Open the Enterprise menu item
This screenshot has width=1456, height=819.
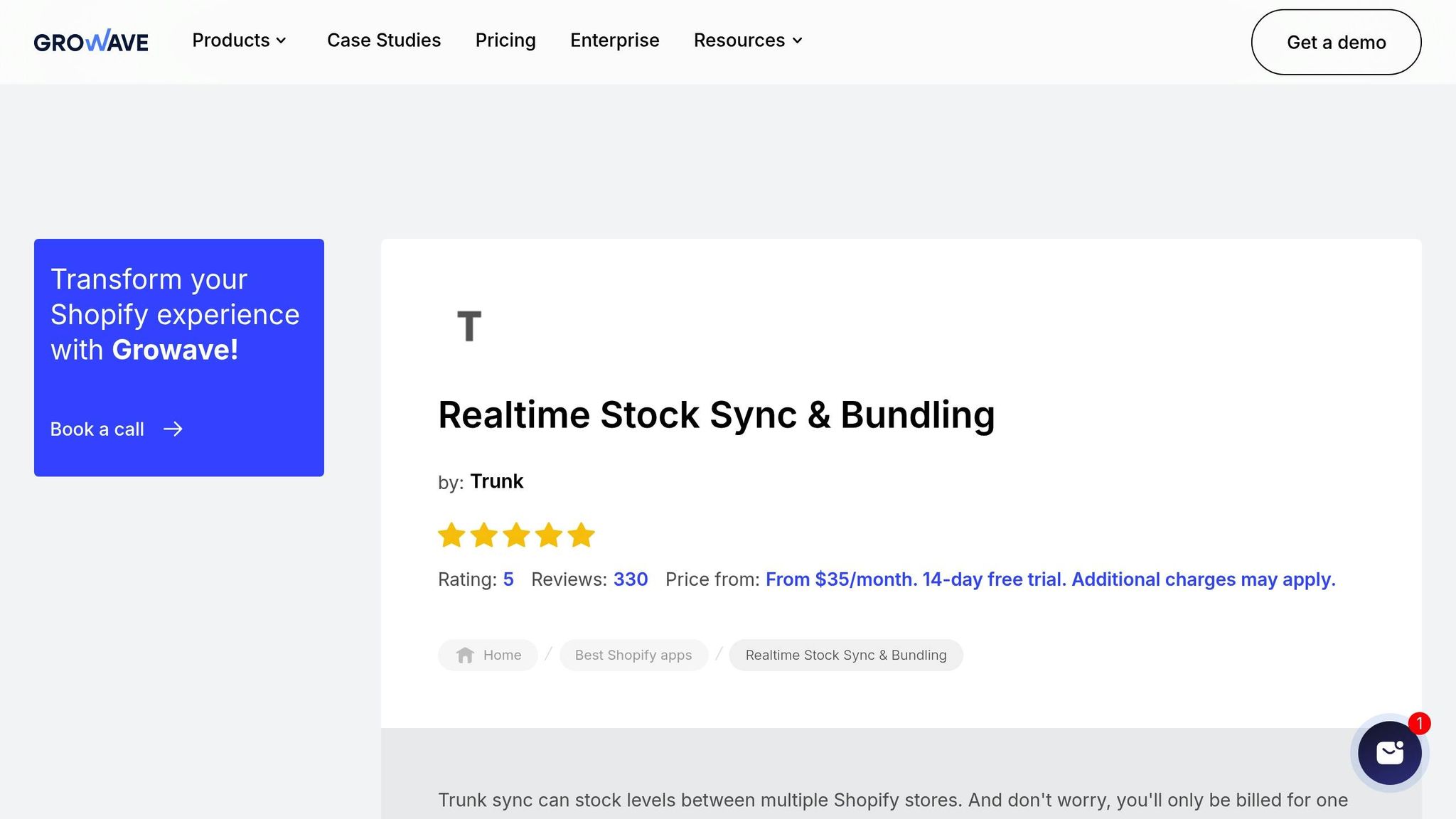(x=615, y=41)
